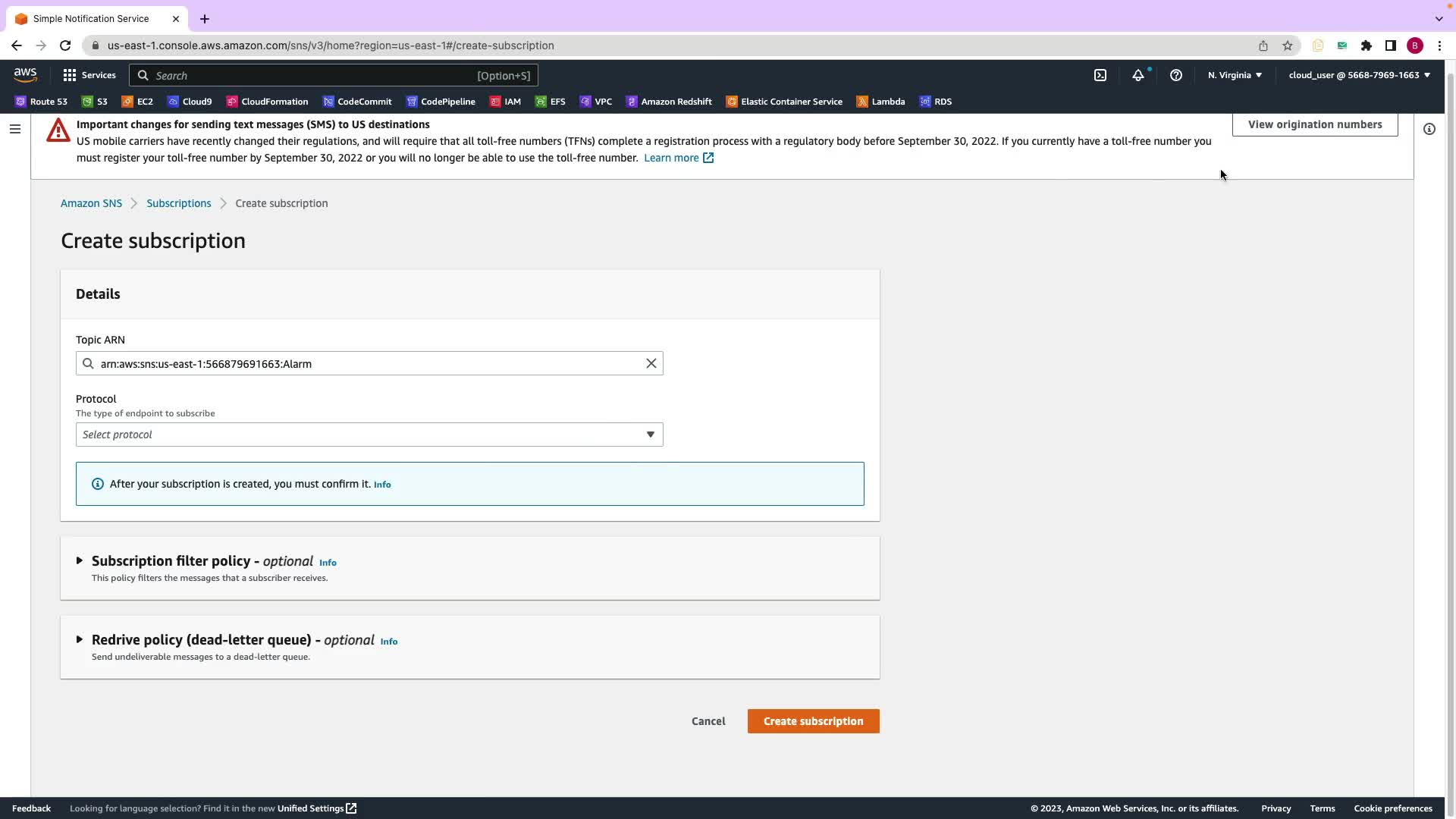This screenshot has height=819, width=1456.
Task: Open the Select protocol dropdown
Action: tap(369, 435)
